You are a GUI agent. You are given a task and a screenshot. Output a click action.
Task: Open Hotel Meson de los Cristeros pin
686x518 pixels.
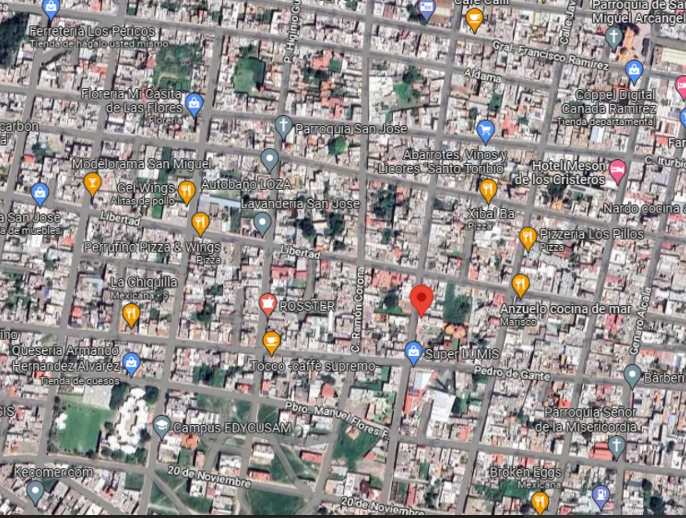tap(617, 171)
